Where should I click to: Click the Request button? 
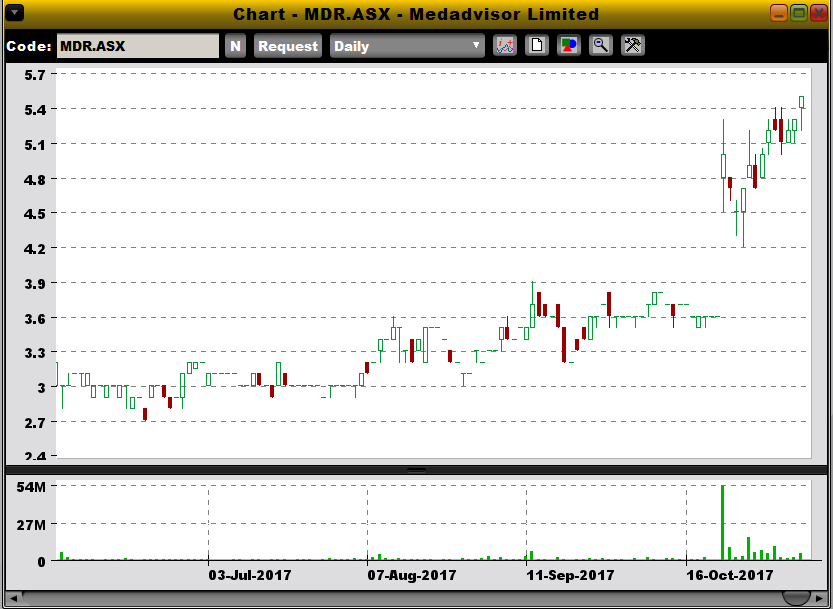tap(287, 46)
